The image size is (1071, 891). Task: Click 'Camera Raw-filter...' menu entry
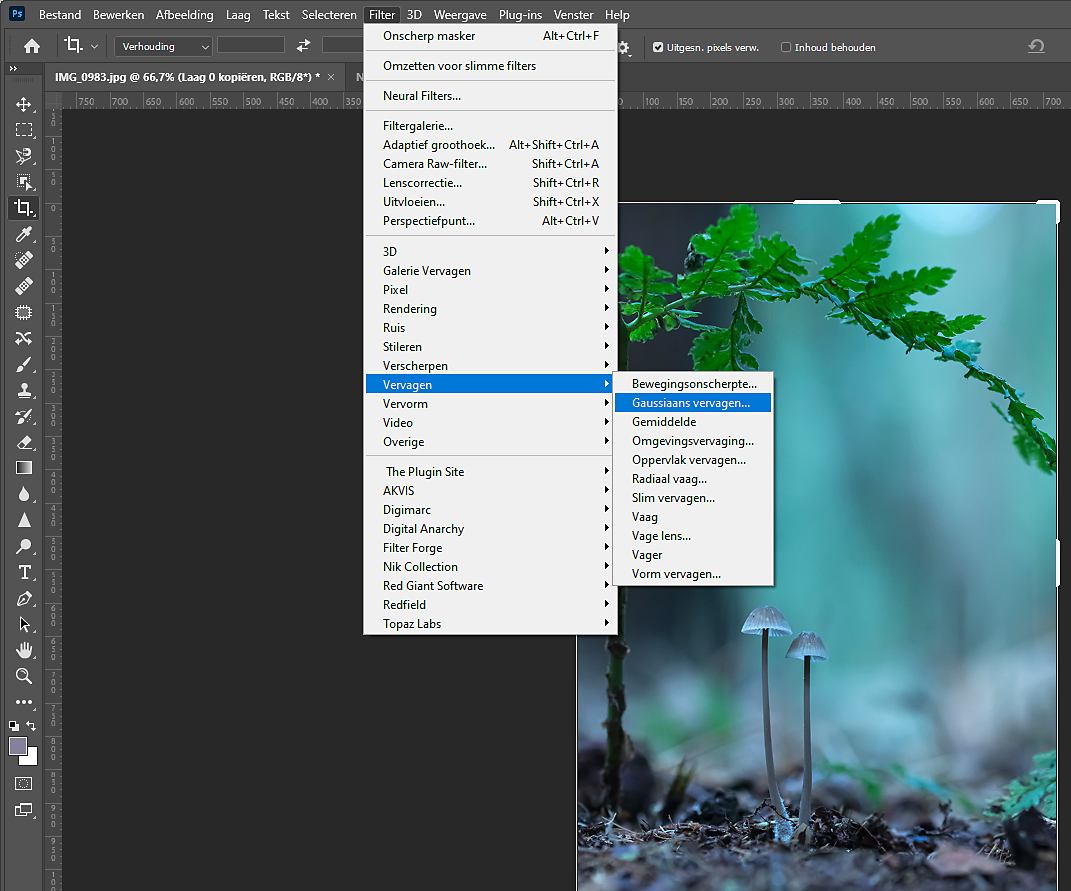click(x=435, y=164)
